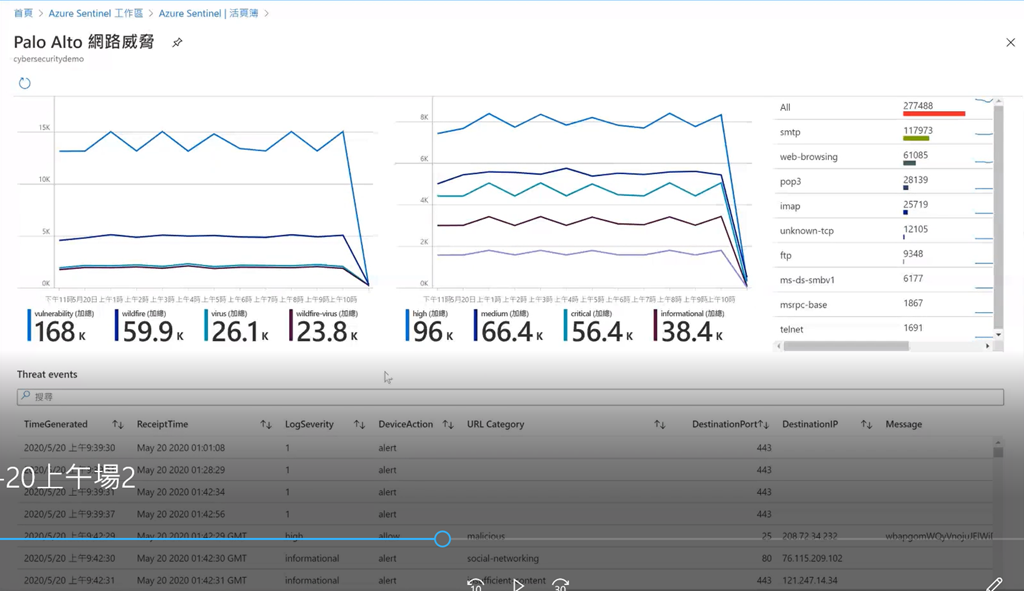Click the olive bar under smtp count 117973
Viewport: 1024px width, 591px height.
[x=916, y=138]
